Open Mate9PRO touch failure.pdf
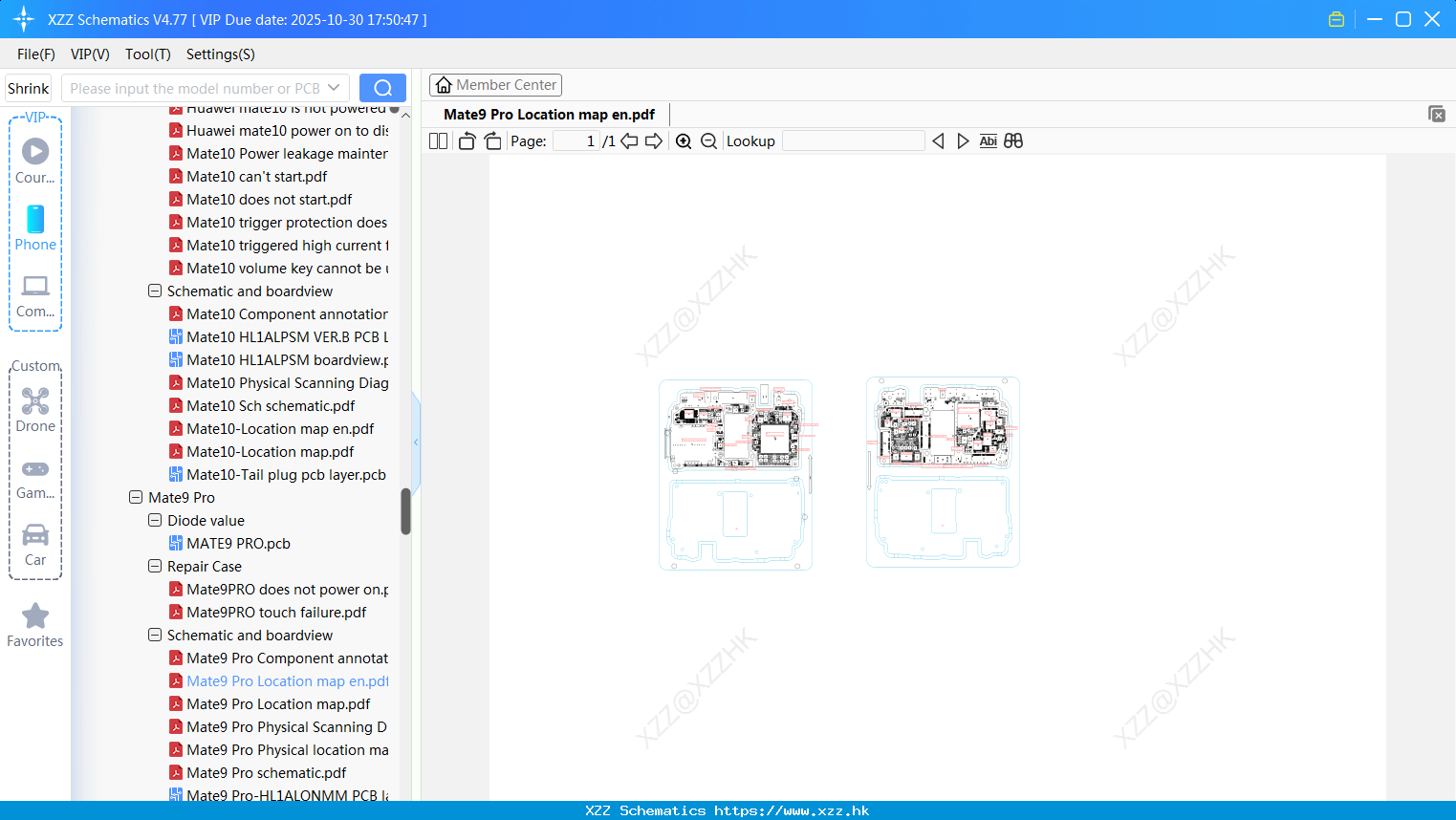Viewport: 1456px width, 820px height. coord(276,613)
